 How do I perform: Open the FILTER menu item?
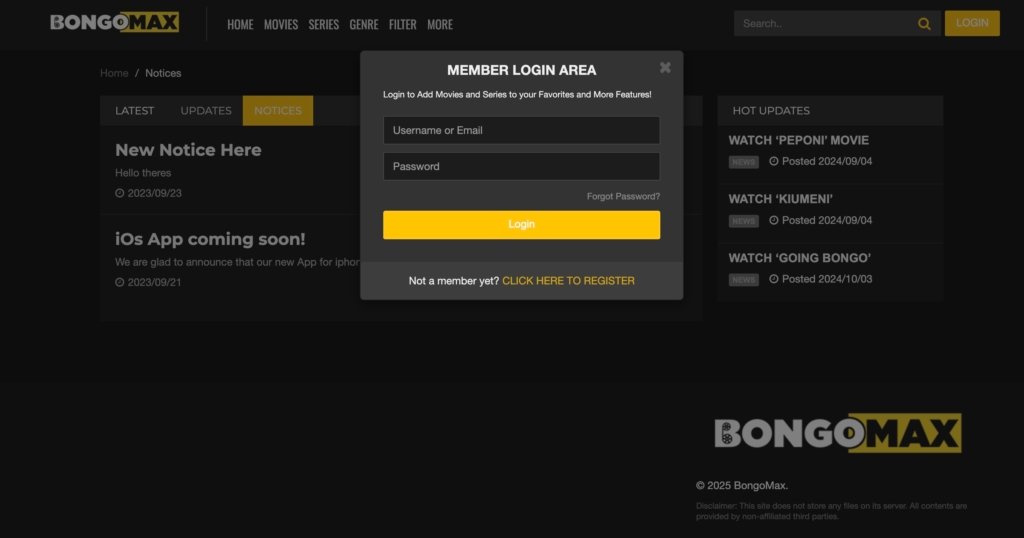click(x=402, y=25)
